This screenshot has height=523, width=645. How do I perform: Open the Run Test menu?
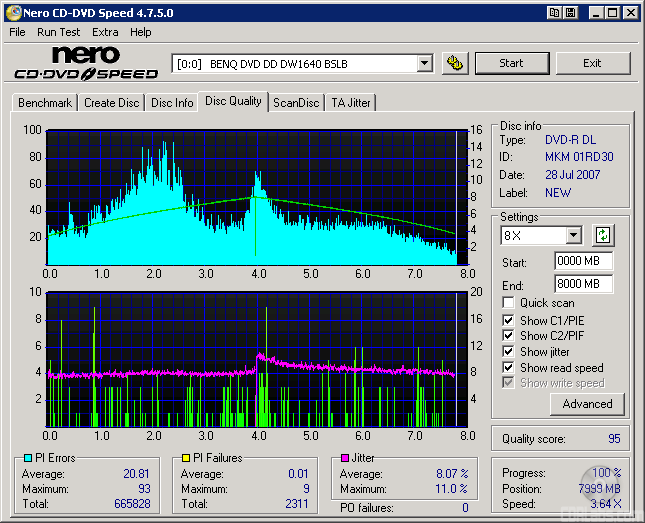[x=59, y=32]
